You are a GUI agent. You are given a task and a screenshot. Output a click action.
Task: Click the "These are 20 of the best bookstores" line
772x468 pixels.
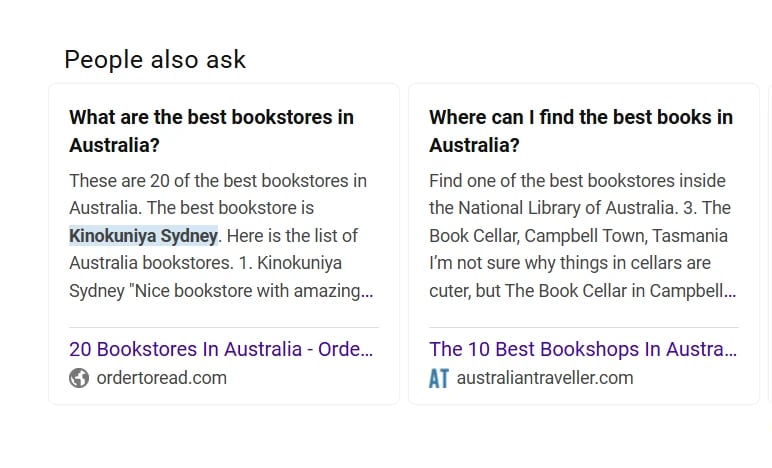click(x=217, y=181)
